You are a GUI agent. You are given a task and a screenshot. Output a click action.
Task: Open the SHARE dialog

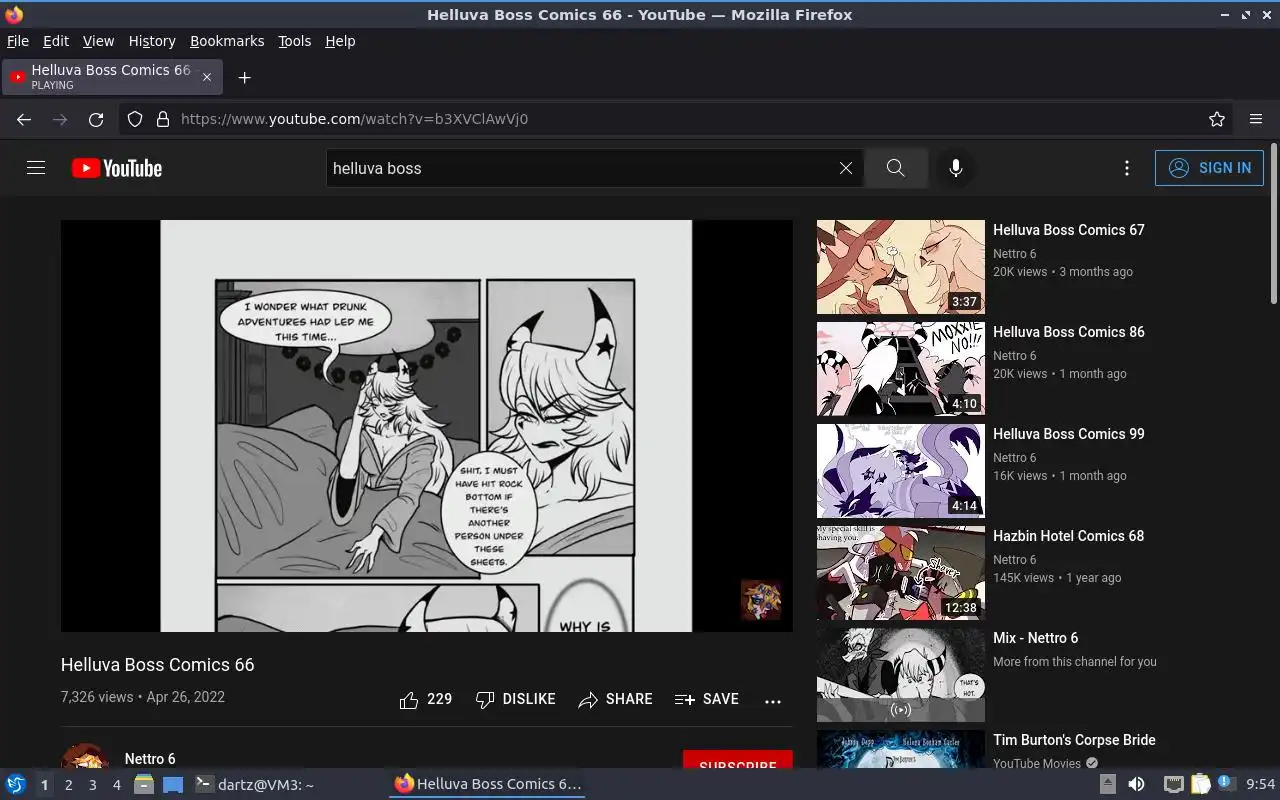click(615, 699)
